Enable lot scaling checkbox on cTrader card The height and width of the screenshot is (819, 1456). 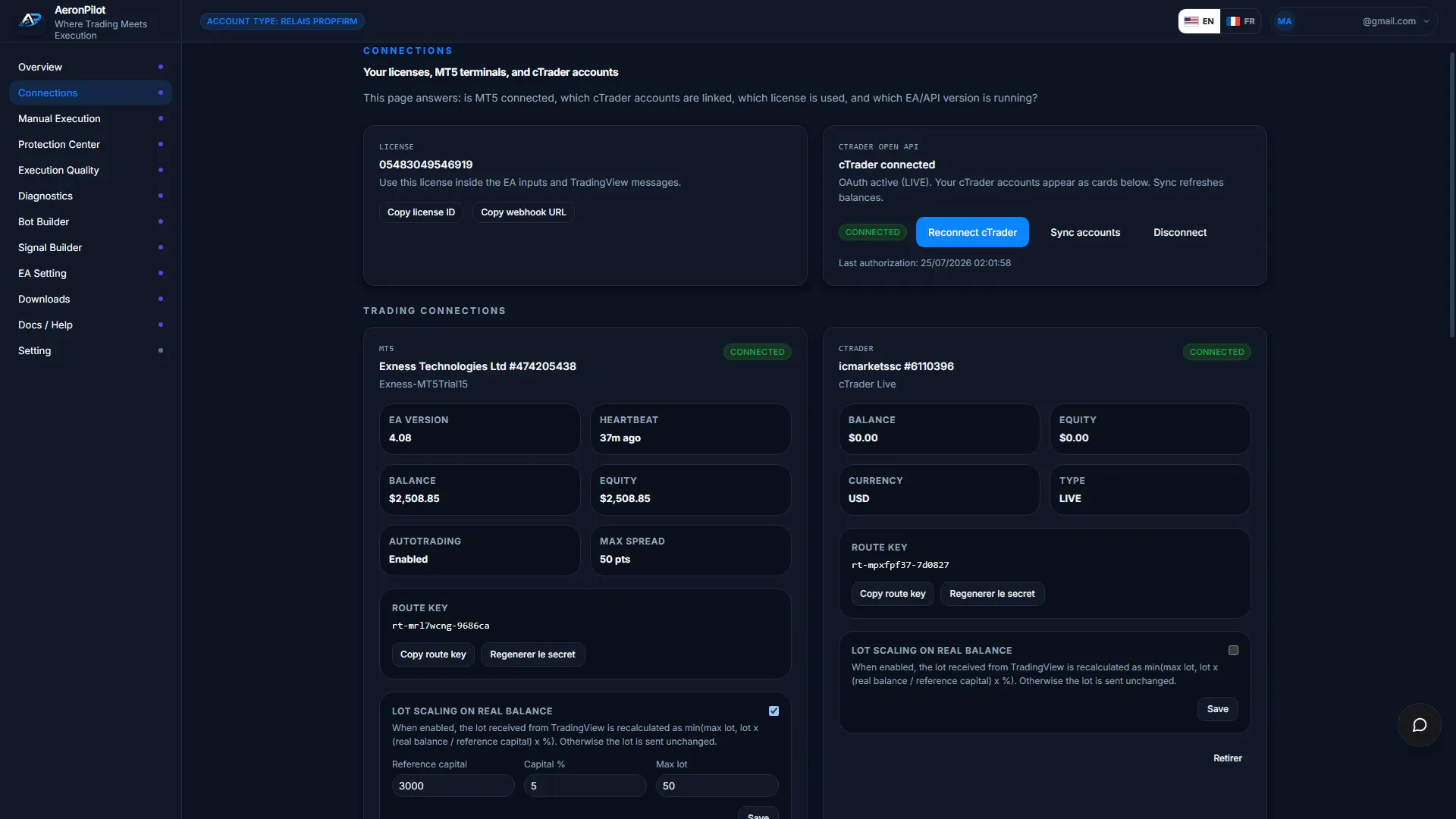coord(1233,650)
